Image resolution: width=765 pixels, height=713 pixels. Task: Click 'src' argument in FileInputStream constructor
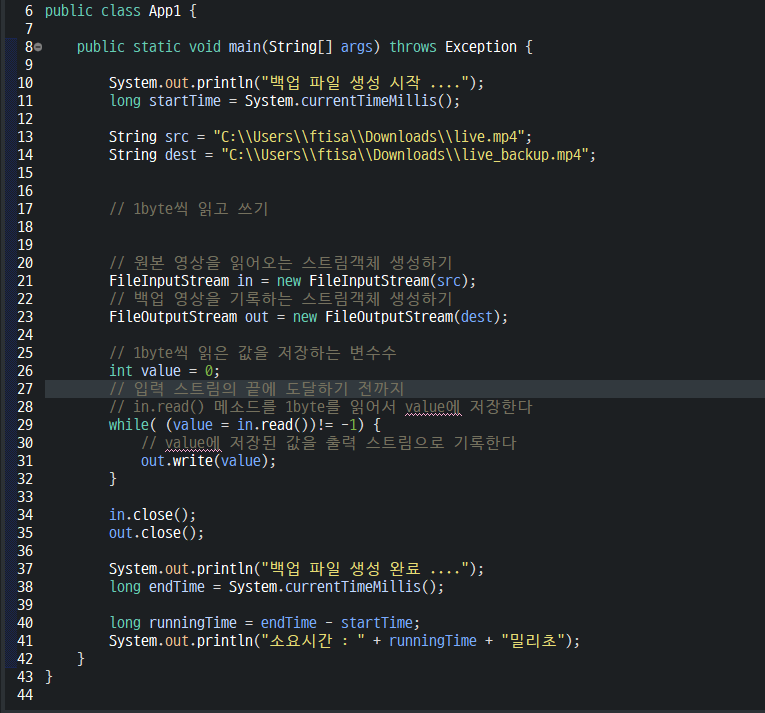click(x=448, y=281)
